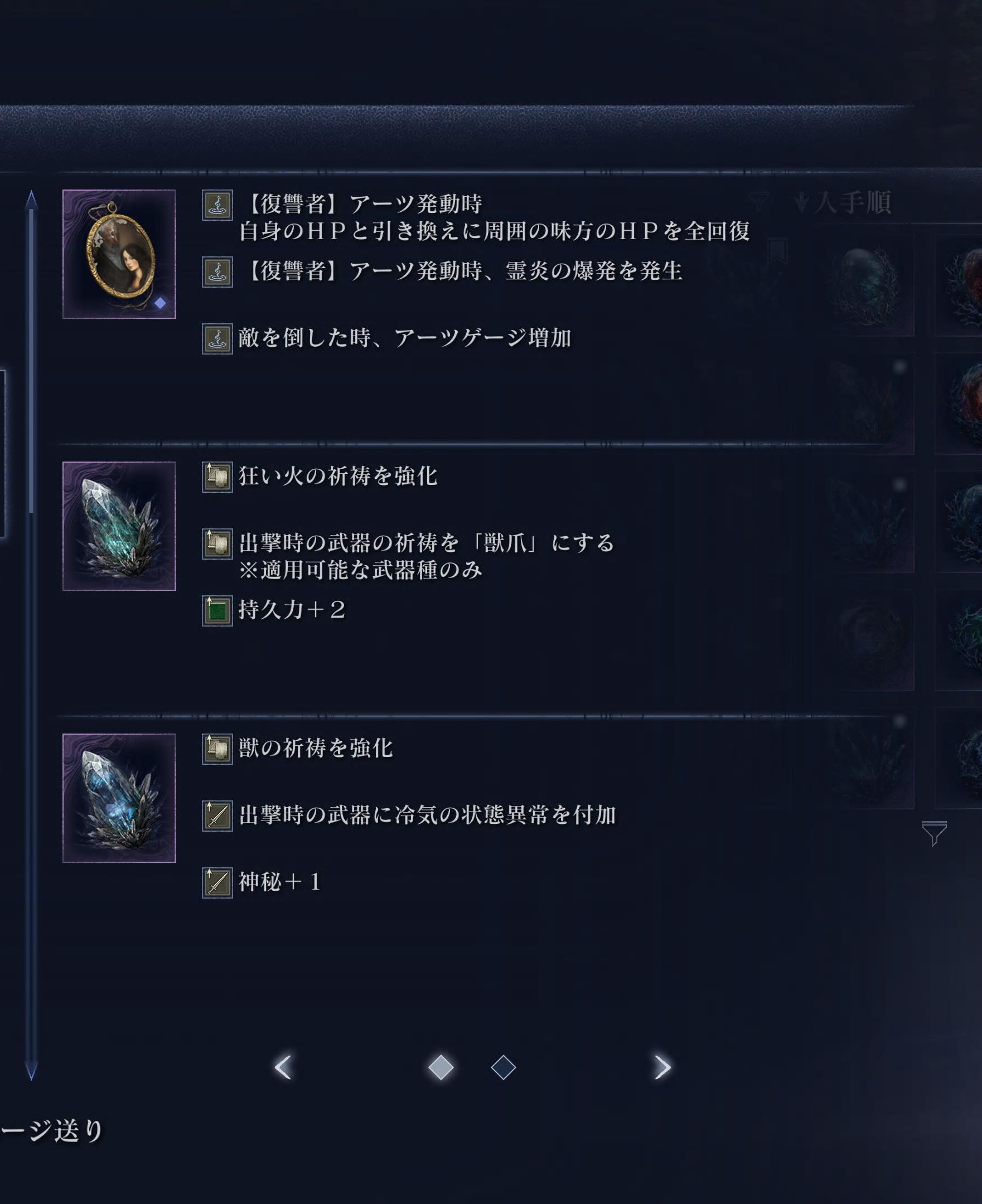Click the incantation icon beside 獣の祈祷を強化
This screenshot has height=1204, width=982.
217,749
